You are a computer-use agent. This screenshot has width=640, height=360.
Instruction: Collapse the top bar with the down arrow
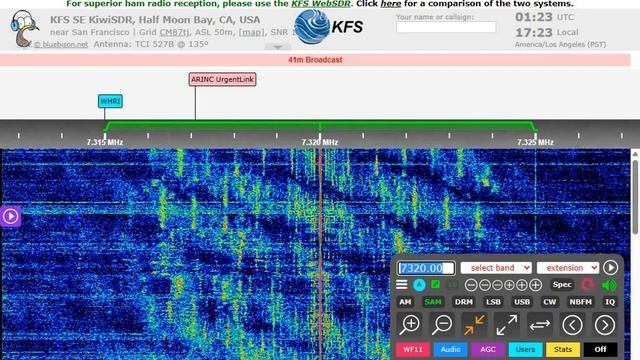coord(278,47)
